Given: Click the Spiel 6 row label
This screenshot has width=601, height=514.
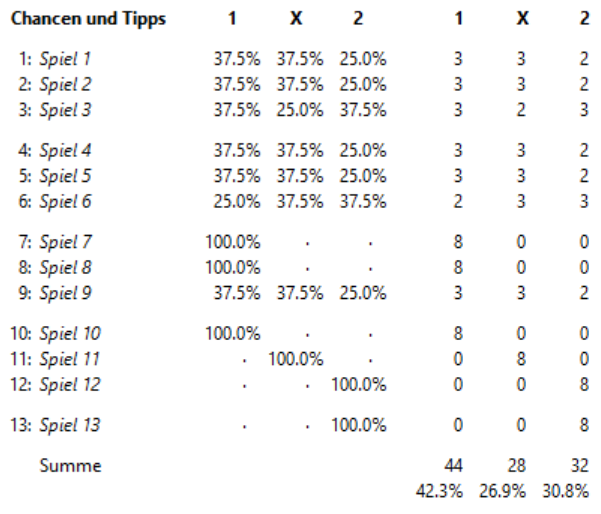Looking at the screenshot, I should click(66, 202).
